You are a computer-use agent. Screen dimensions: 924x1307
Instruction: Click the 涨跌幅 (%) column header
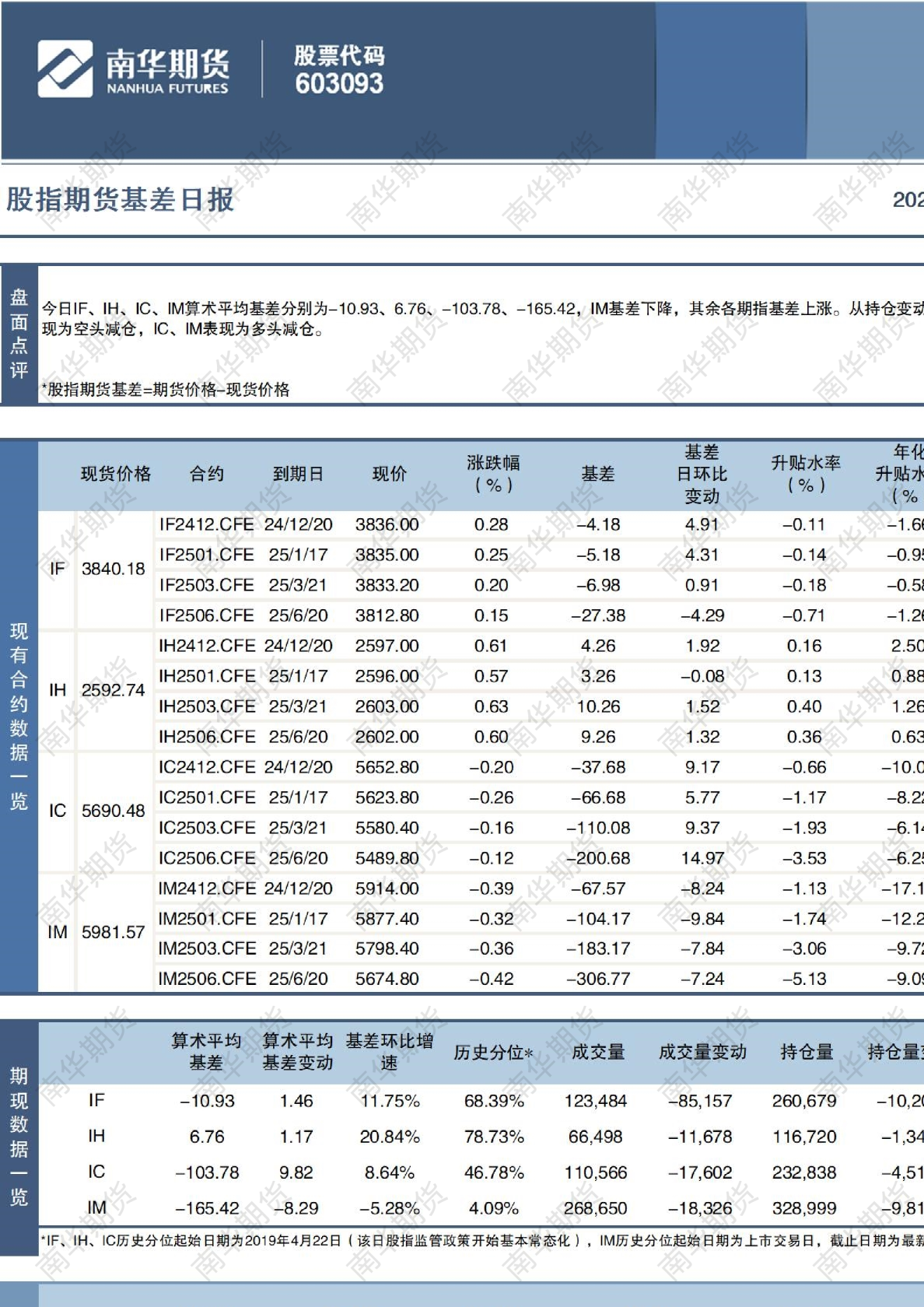coord(493,474)
